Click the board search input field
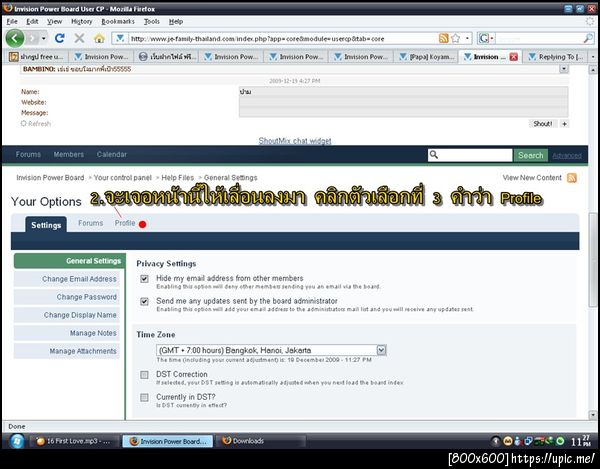 click(x=470, y=155)
